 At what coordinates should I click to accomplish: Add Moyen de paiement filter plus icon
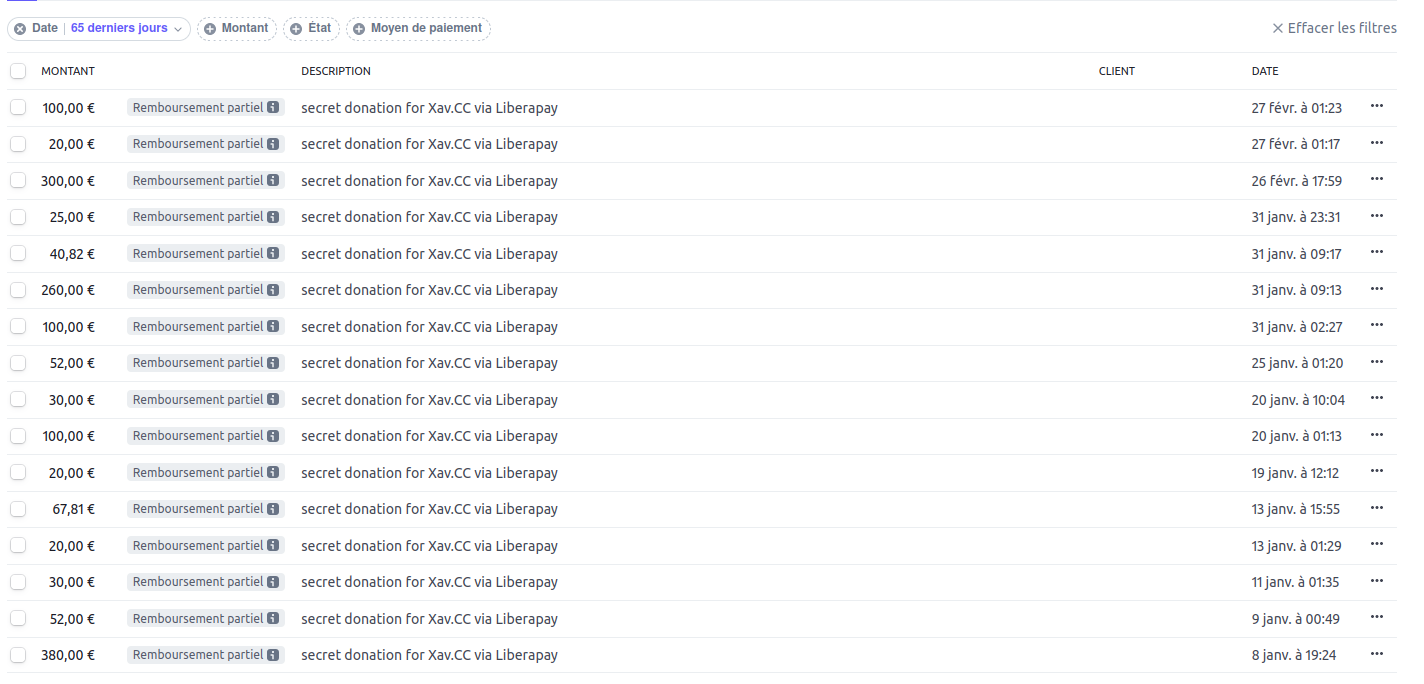(359, 29)
